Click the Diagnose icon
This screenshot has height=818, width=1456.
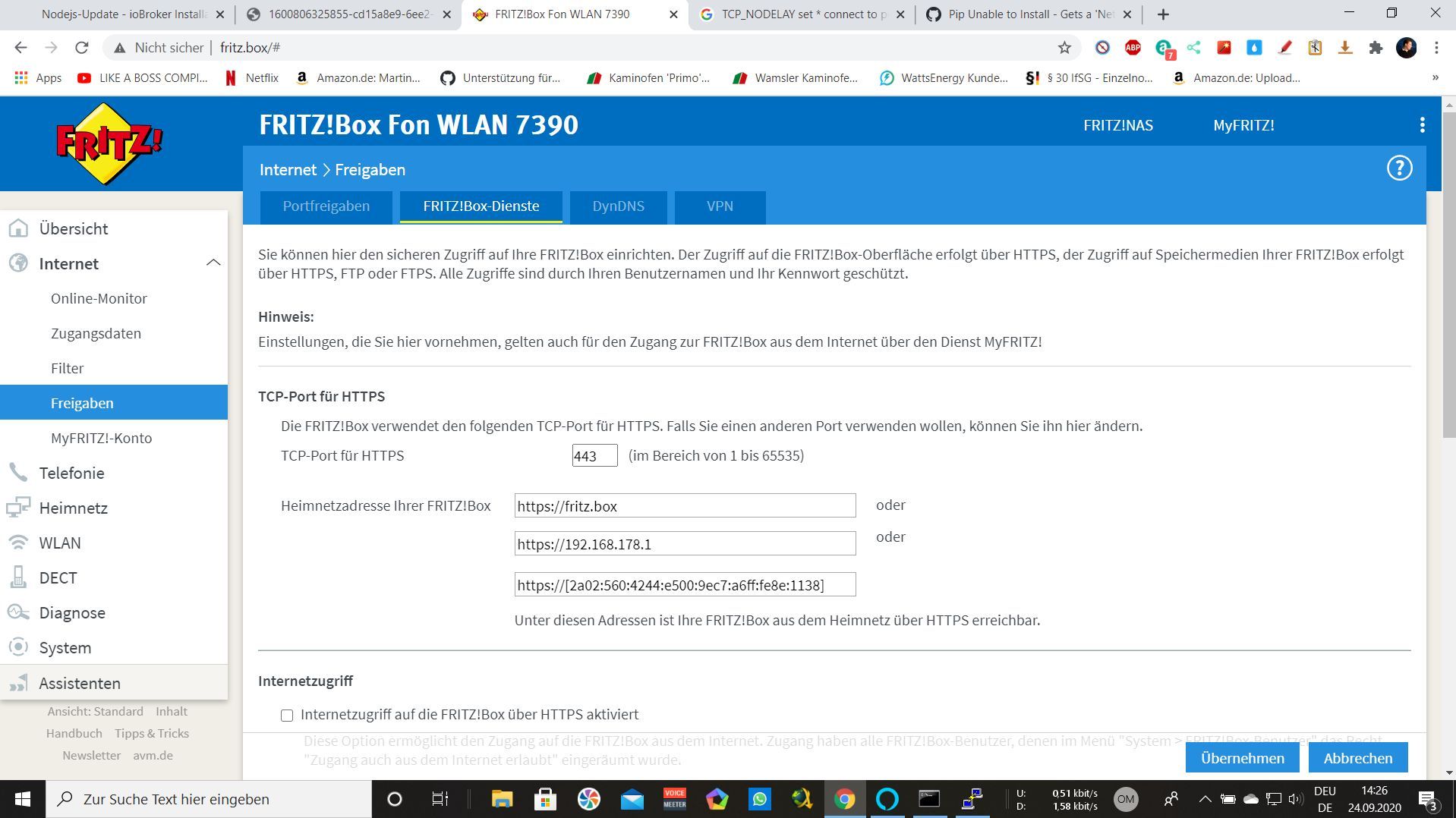tap(18, 612)
